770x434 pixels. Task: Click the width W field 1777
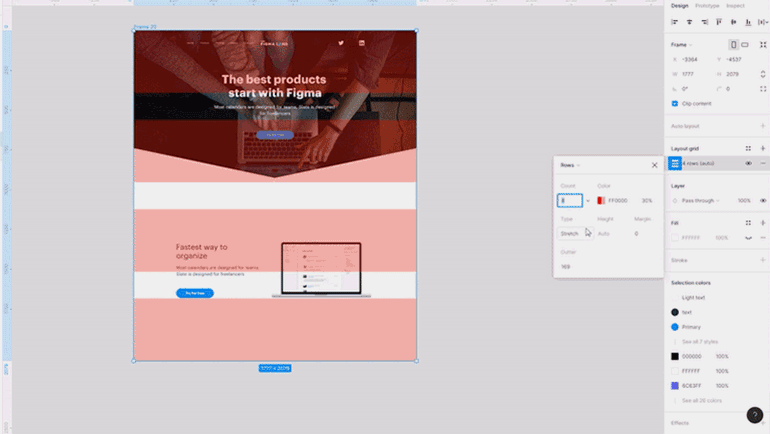(690, 74)
